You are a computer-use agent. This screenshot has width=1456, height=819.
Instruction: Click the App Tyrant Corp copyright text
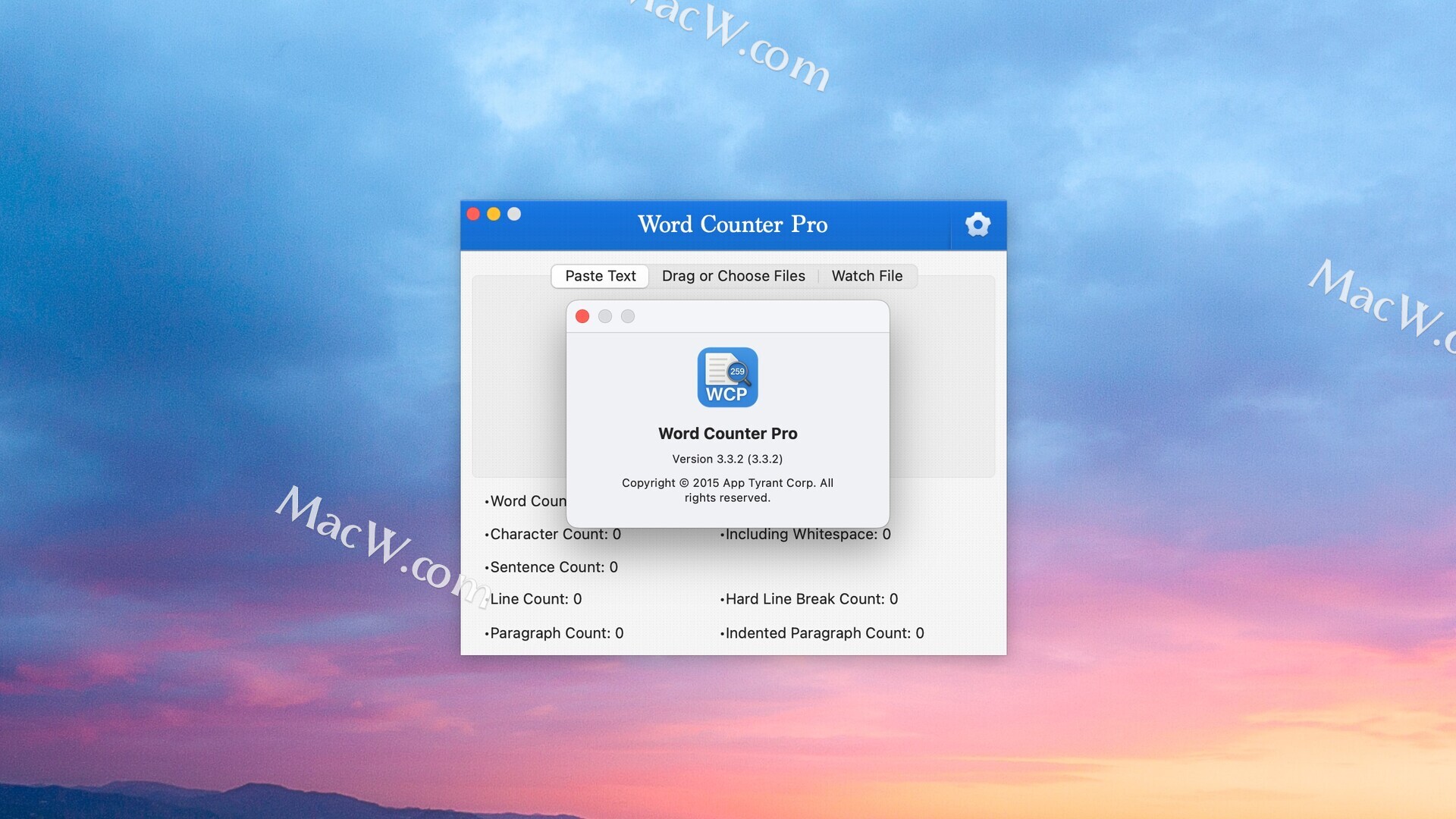click(x=727, y=490)
